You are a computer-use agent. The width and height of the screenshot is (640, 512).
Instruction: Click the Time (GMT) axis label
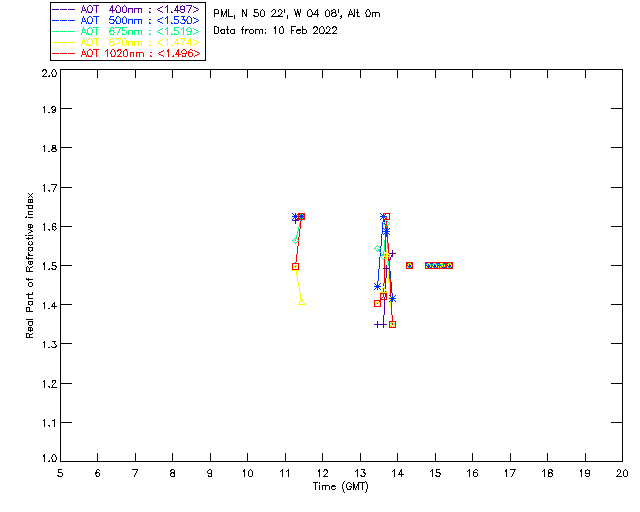point(341,487)
